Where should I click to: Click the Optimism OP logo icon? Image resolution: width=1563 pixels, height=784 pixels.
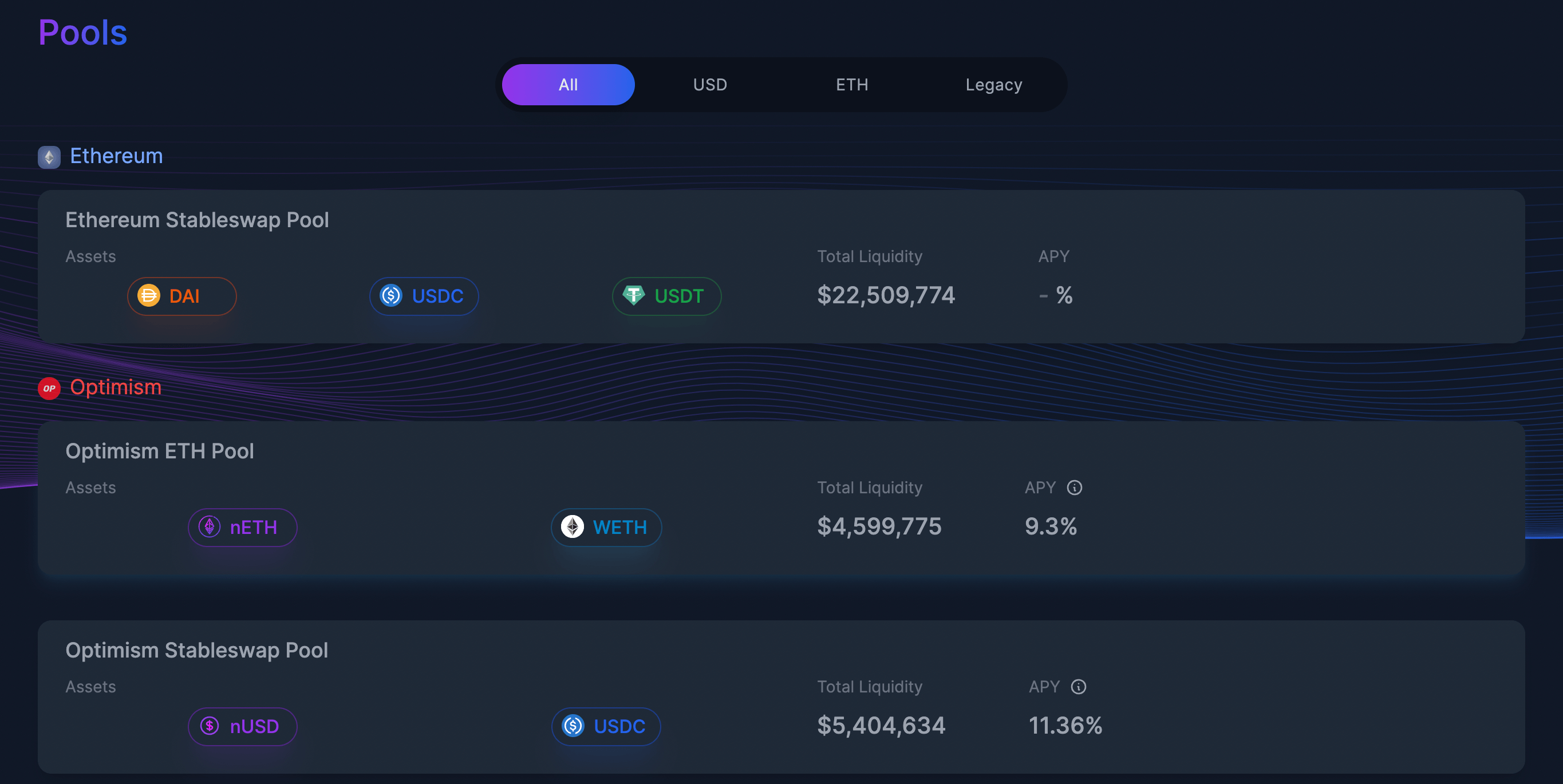coord(49,388)
